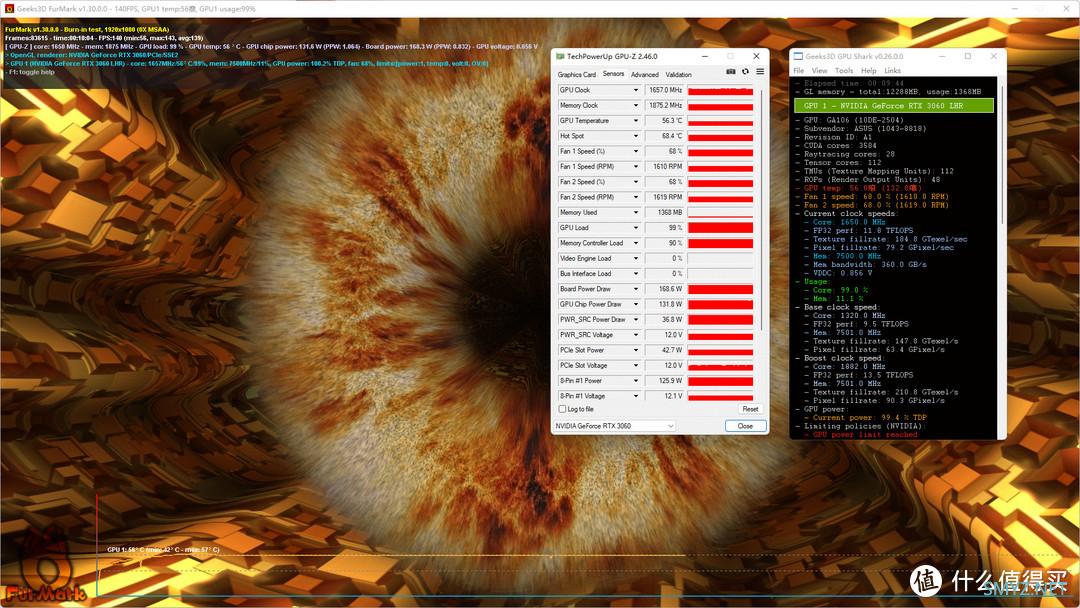Open GPU Shark Tools menu
This screenshot has height=608, width=1080.
[844, 71]
